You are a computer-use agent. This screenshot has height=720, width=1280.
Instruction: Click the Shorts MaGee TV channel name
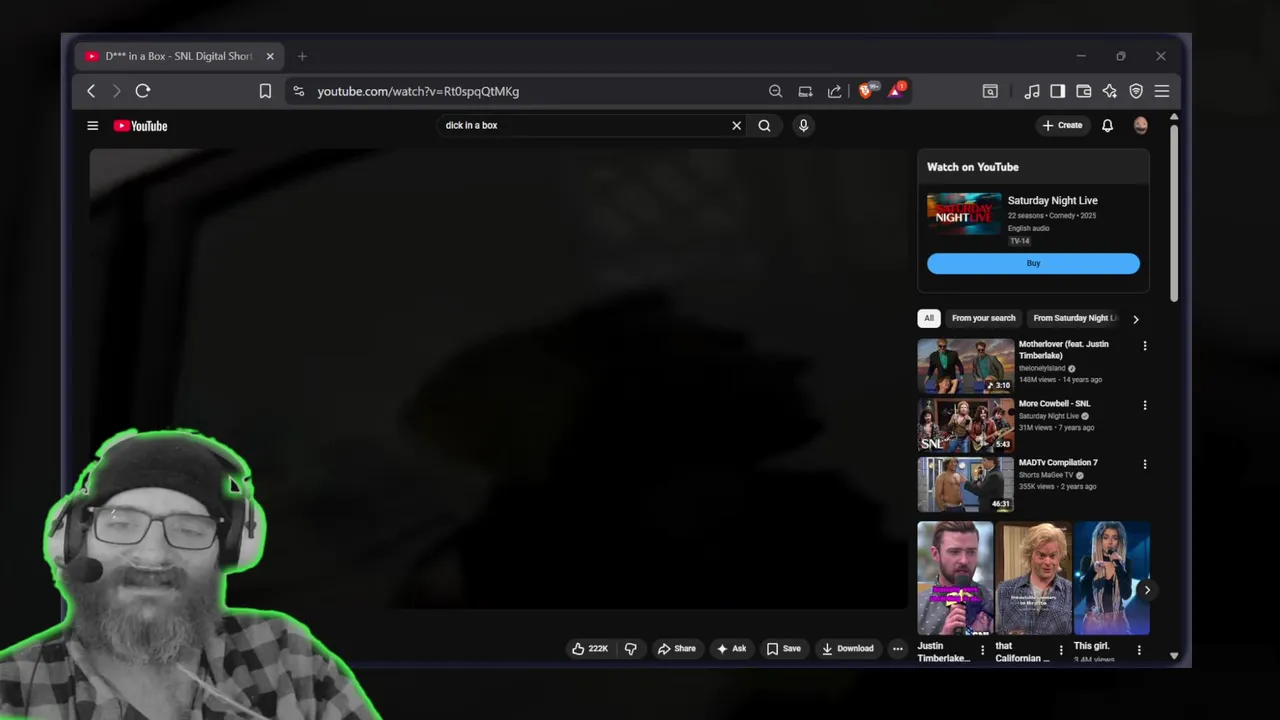coord(1046,475)
